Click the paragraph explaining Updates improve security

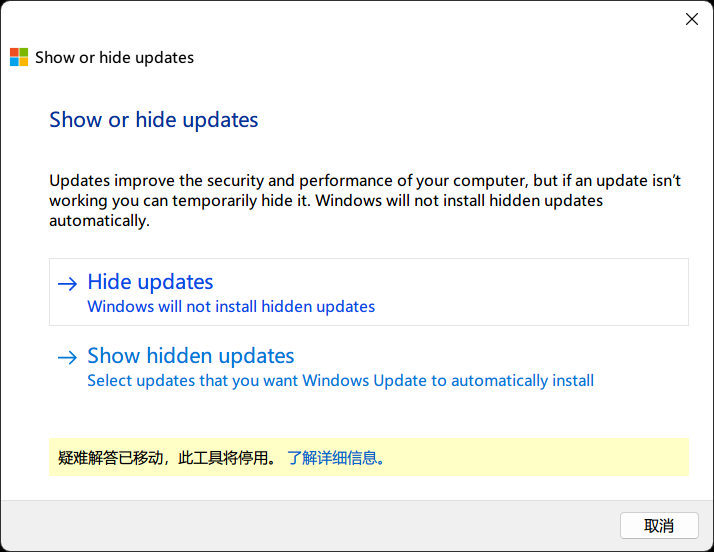tap(365, 200)
